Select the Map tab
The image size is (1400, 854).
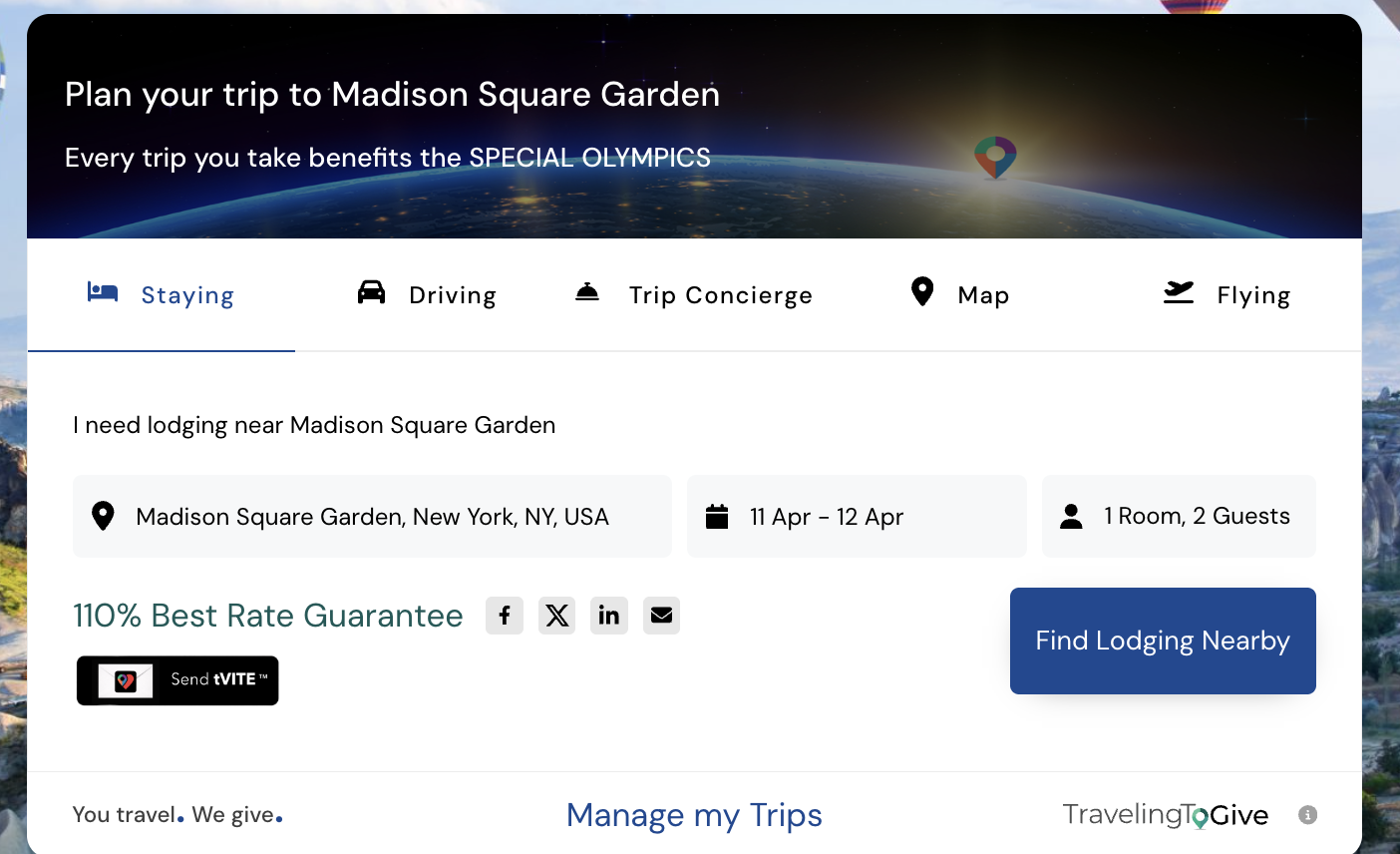pos(960,294)
